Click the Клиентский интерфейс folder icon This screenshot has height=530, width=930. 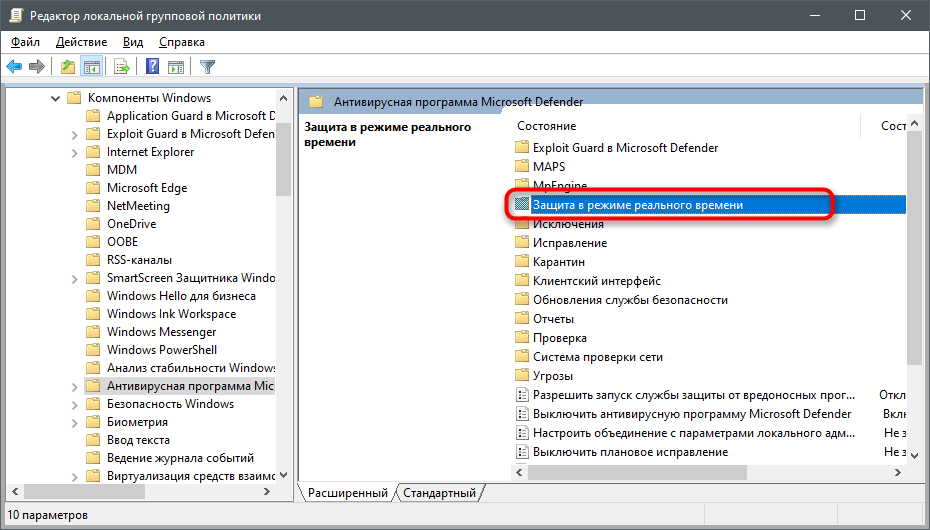522,280
